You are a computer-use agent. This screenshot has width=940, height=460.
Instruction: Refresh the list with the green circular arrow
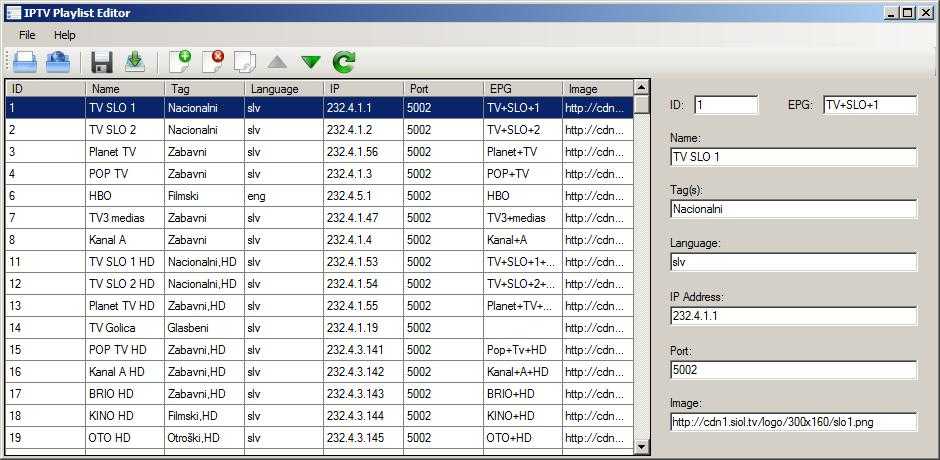tap(344, 62)
